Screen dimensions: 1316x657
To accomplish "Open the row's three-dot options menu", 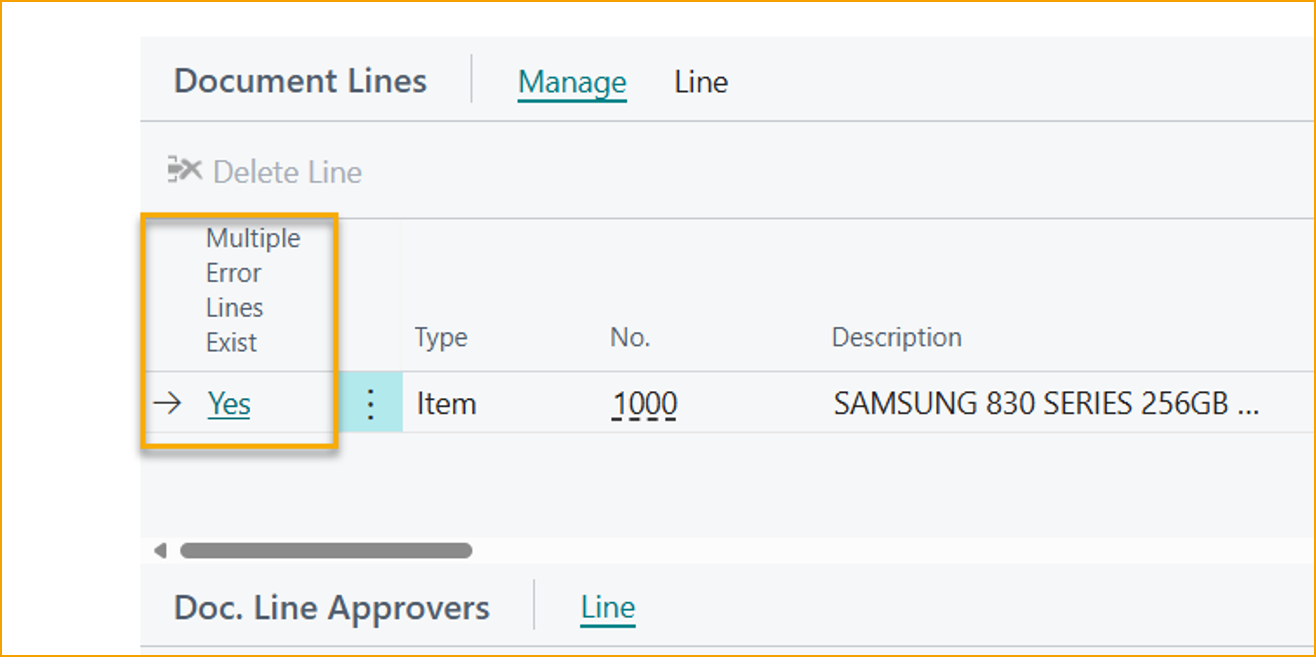I will coord(371,404).
